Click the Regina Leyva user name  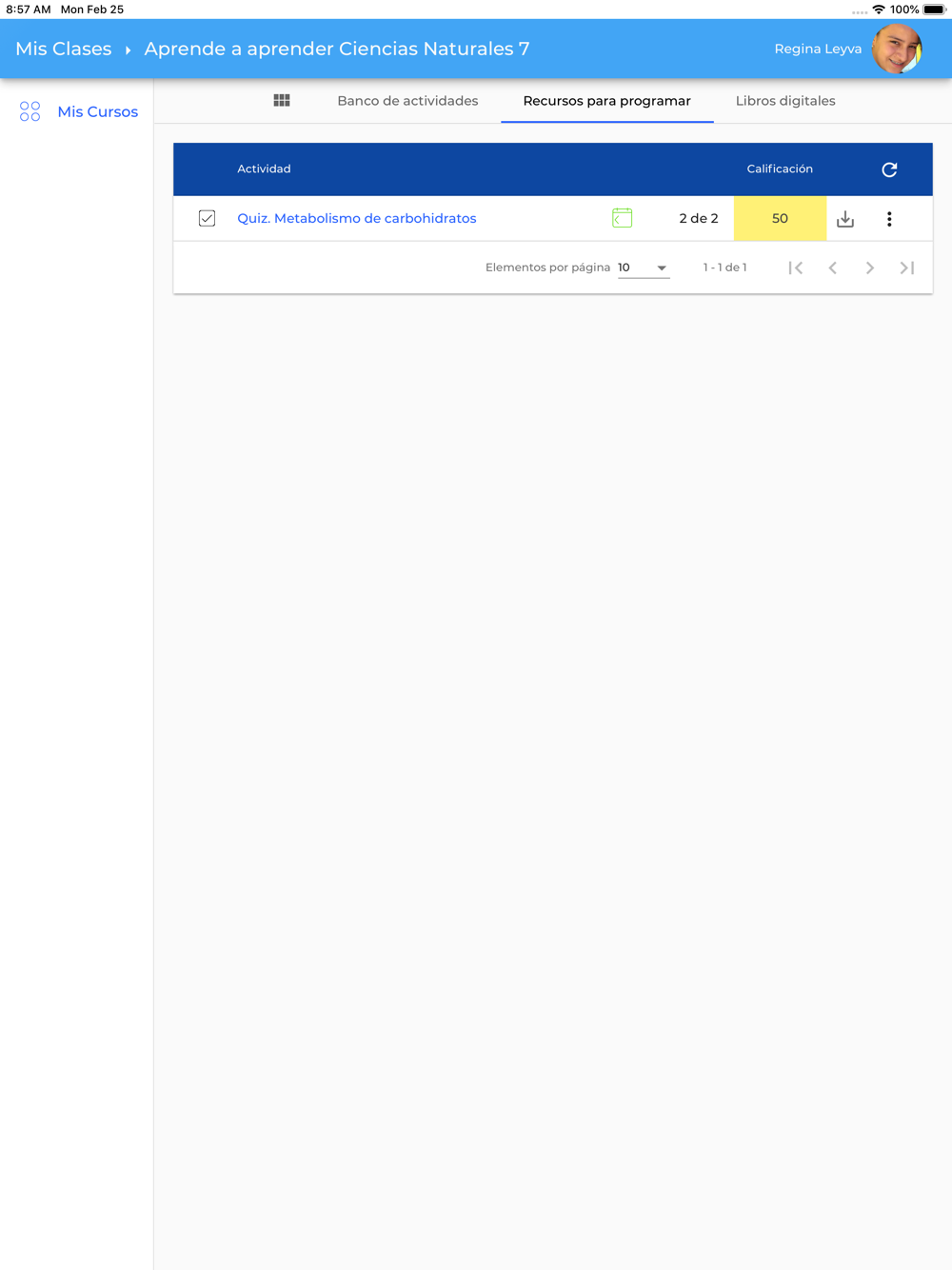[x=818, y=49]
